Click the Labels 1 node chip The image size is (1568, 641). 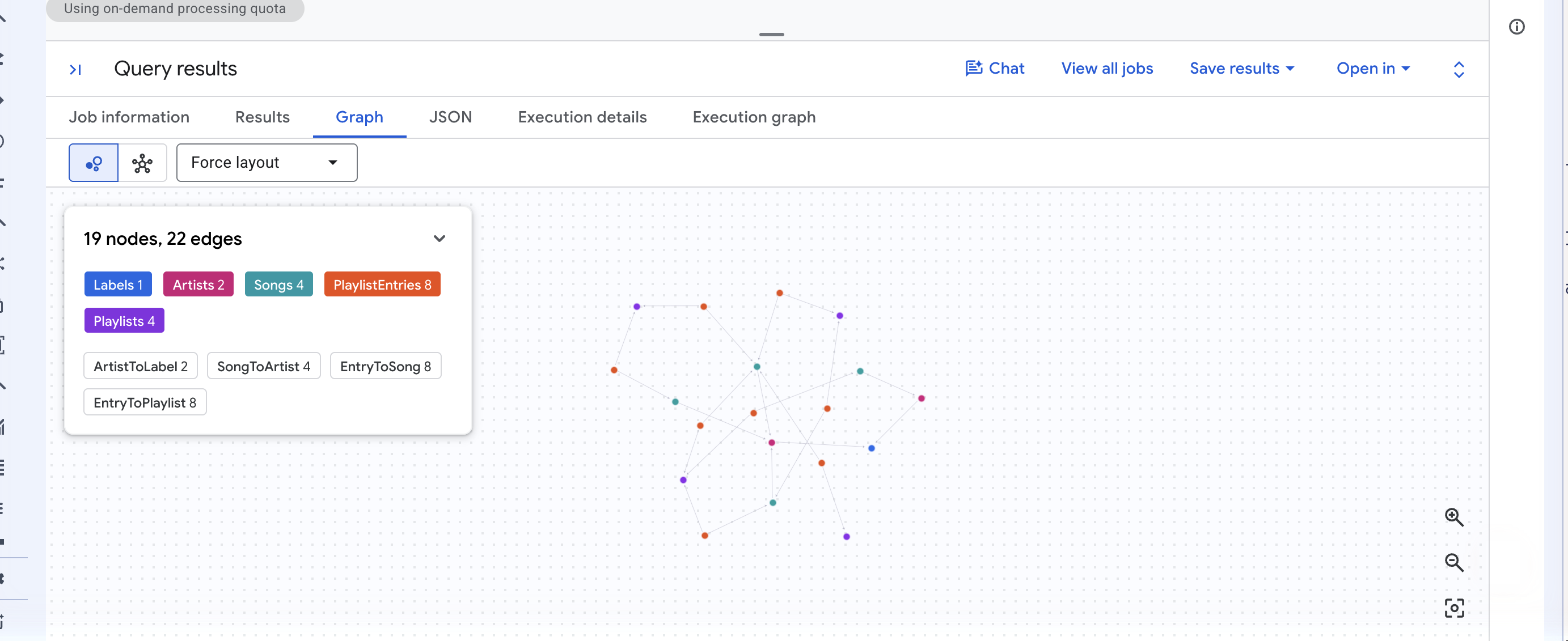118,285
